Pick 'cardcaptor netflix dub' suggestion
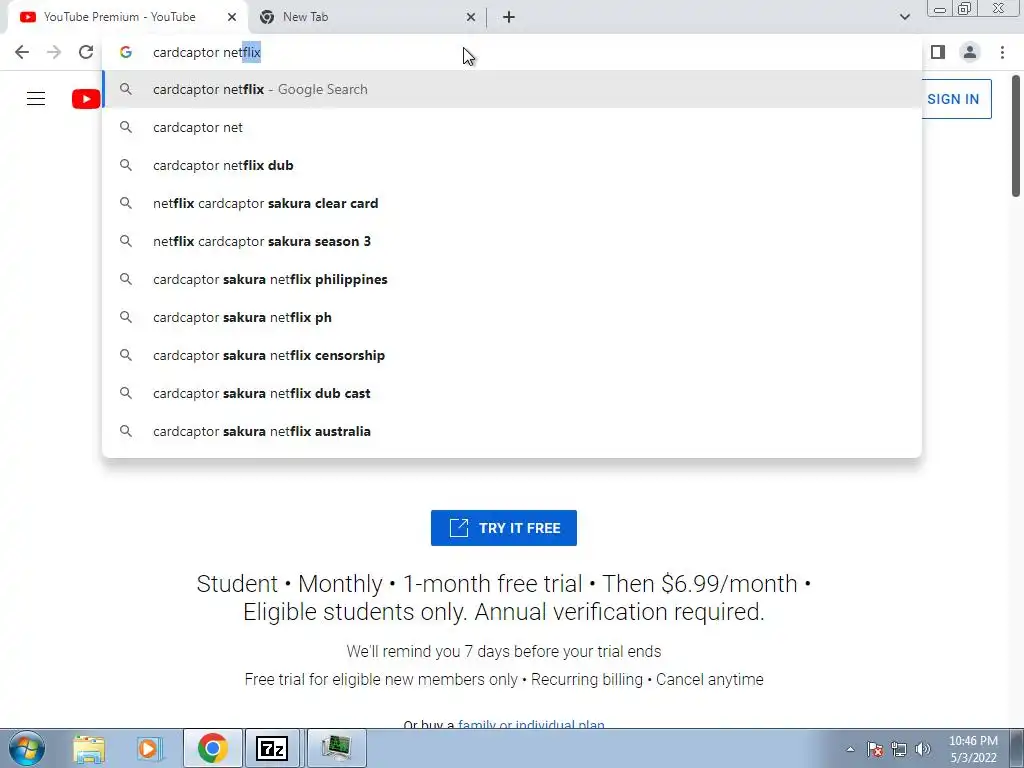The image size is (1024, 768). tap(512, 165)
